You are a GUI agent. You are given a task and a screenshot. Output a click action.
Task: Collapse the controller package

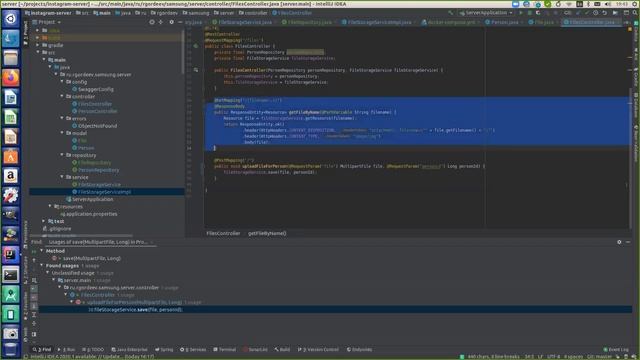click(x=62, y=96)
